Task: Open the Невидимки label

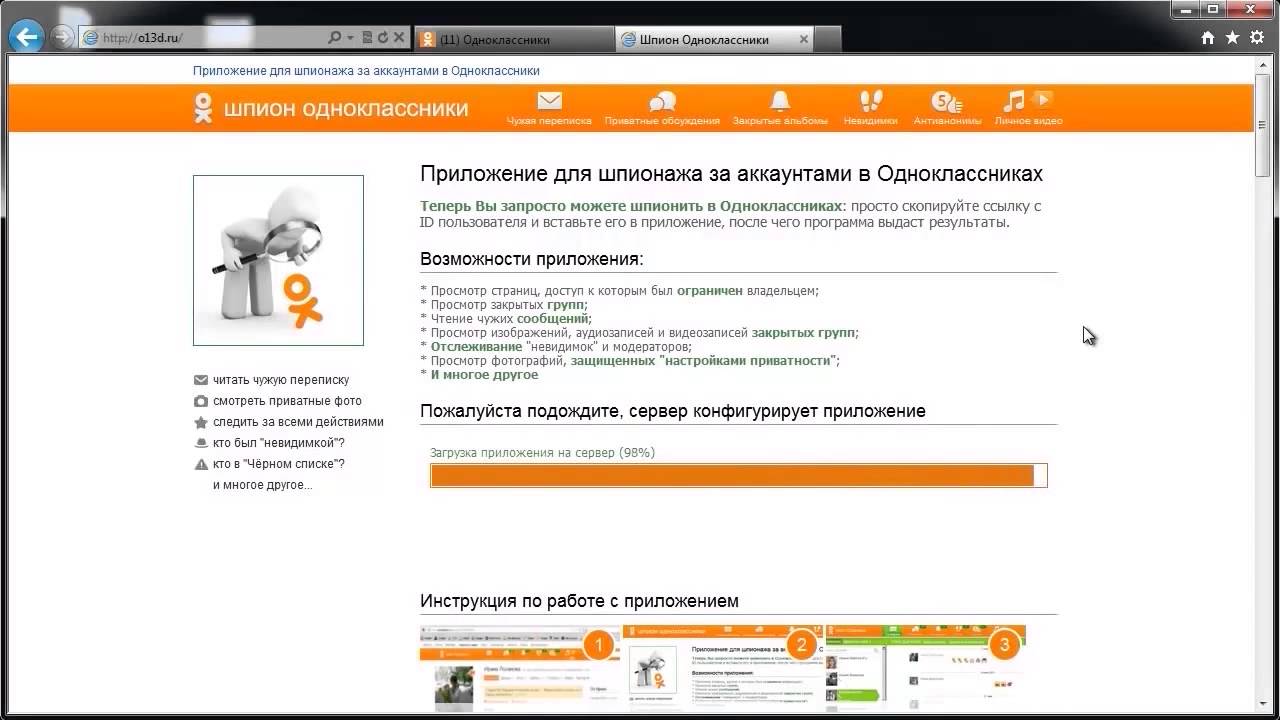Action: tap(871, 121)
